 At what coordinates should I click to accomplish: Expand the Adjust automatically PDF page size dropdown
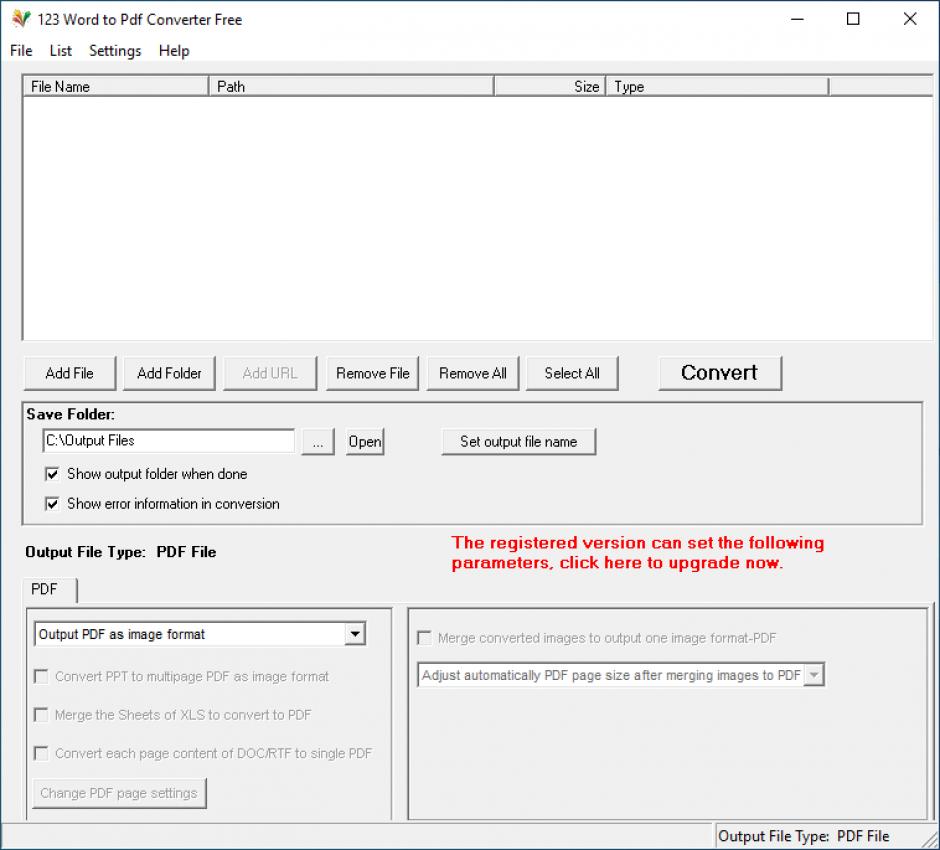814,675
